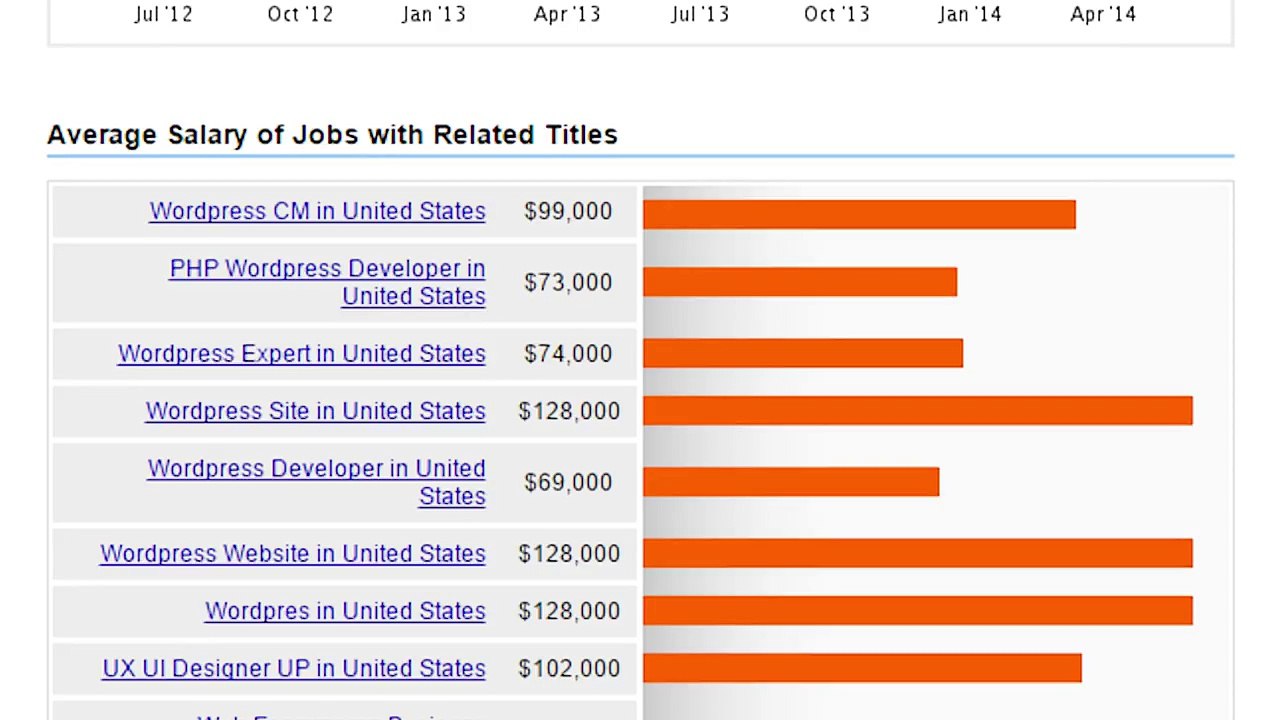The height and width of the screenshot is (720, 1280).
Task: Click PHP Wordpress Developer in United States link
Action: pos(327,269)
